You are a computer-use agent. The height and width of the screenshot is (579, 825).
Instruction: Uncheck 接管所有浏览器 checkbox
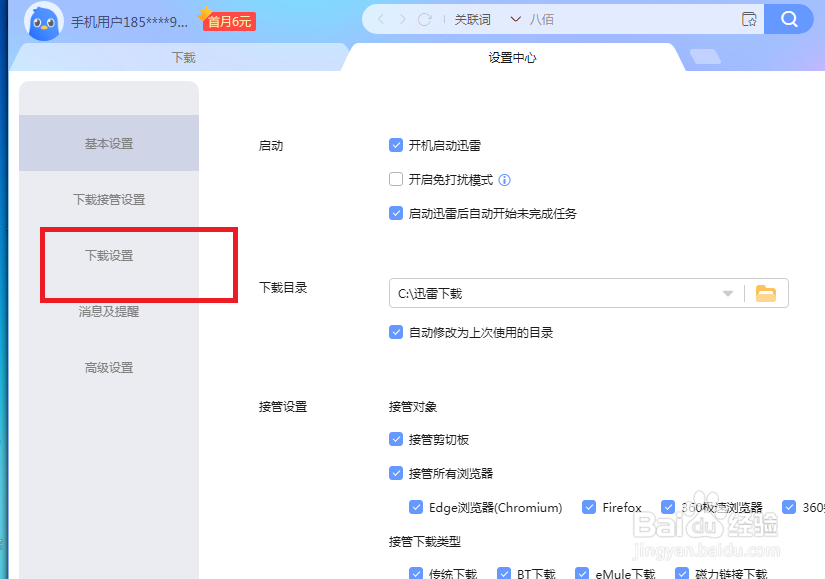coord(396,473)
